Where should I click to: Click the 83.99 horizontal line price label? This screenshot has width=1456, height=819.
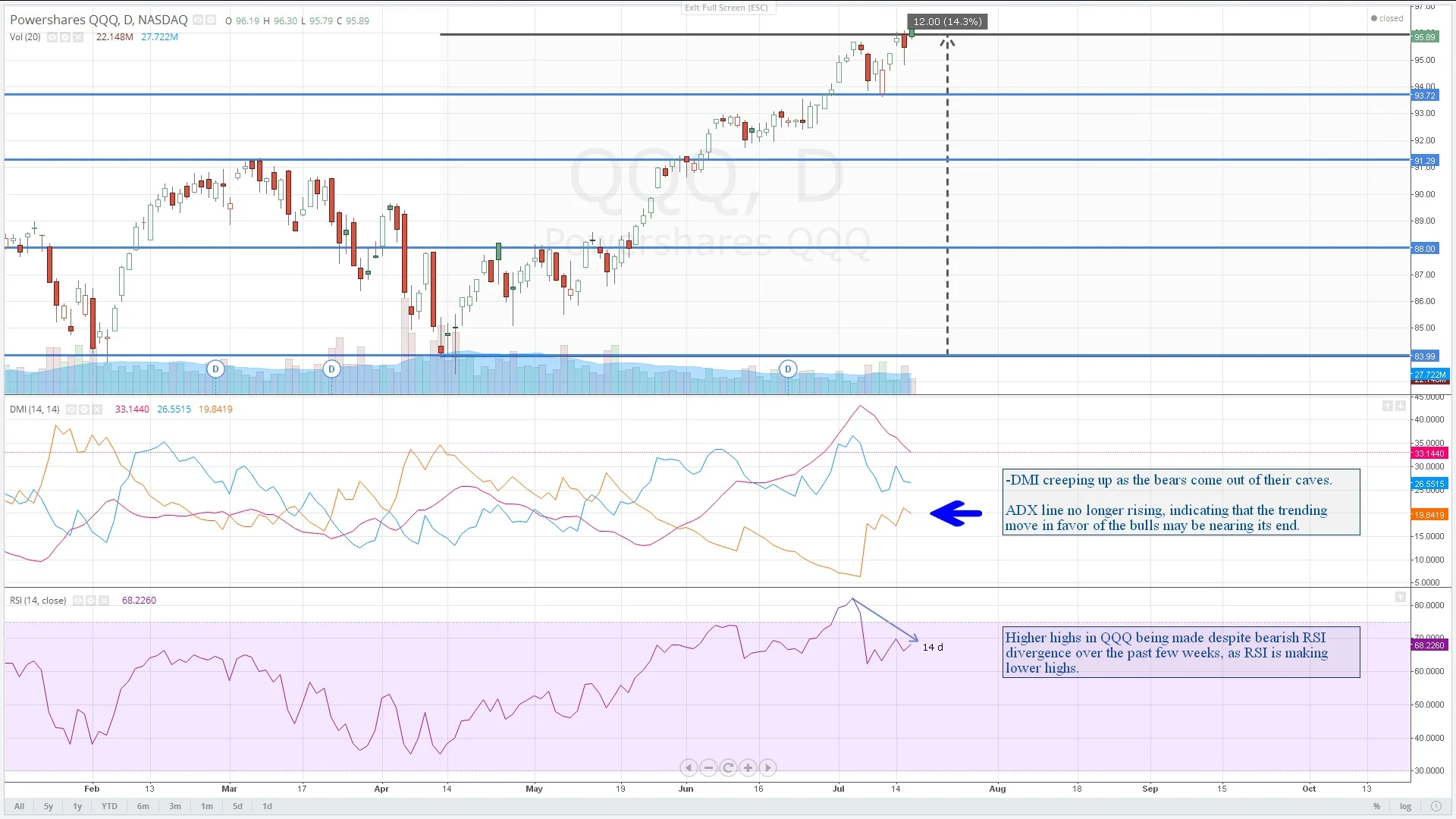1424,356
